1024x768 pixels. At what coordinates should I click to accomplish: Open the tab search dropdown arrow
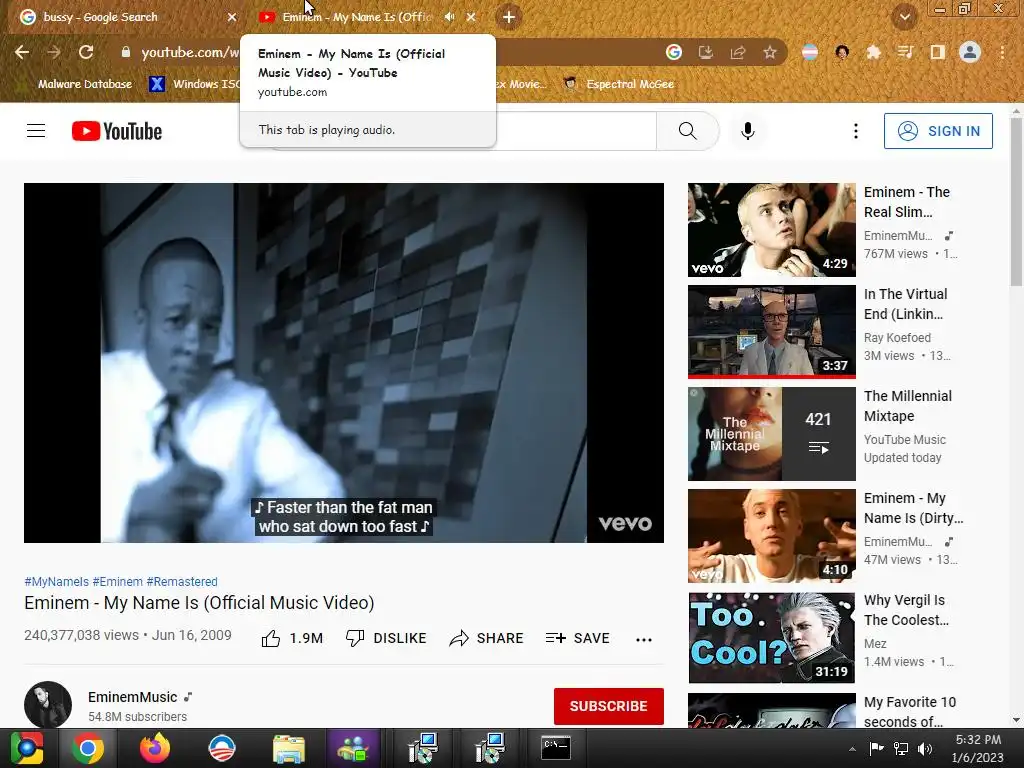coord(904,17)
